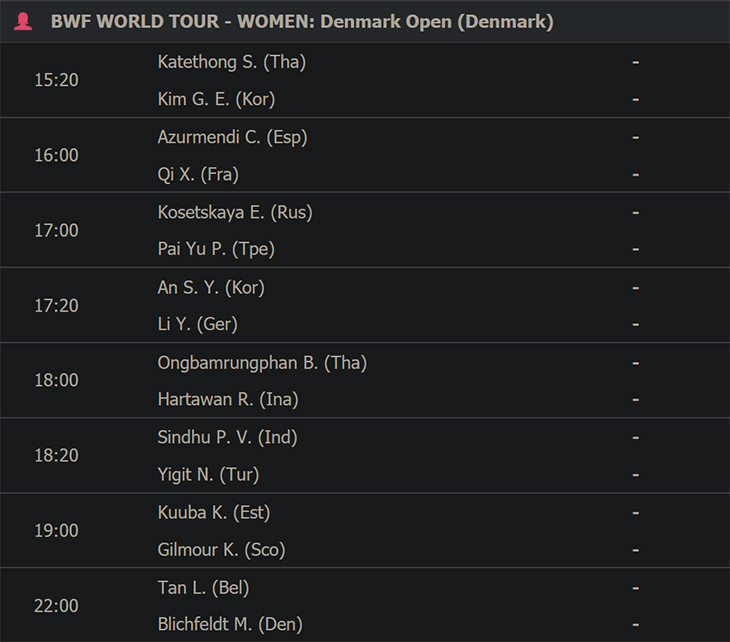Open the 17:00 match time cell
This screenshot has height=642, width=730.
pos(56,230)
